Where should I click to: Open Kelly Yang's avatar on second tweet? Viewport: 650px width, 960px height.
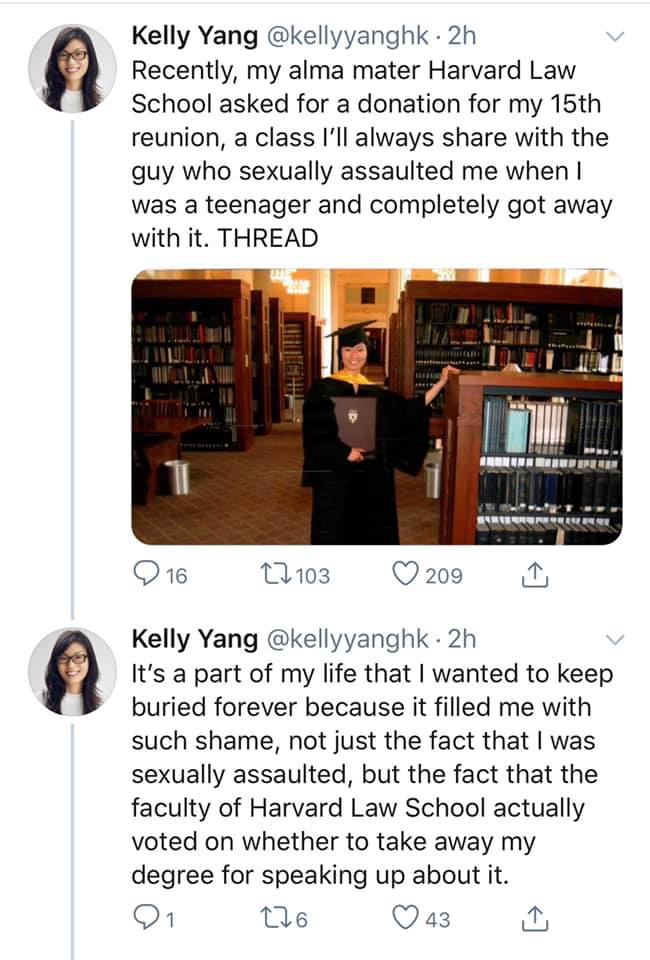72,672
